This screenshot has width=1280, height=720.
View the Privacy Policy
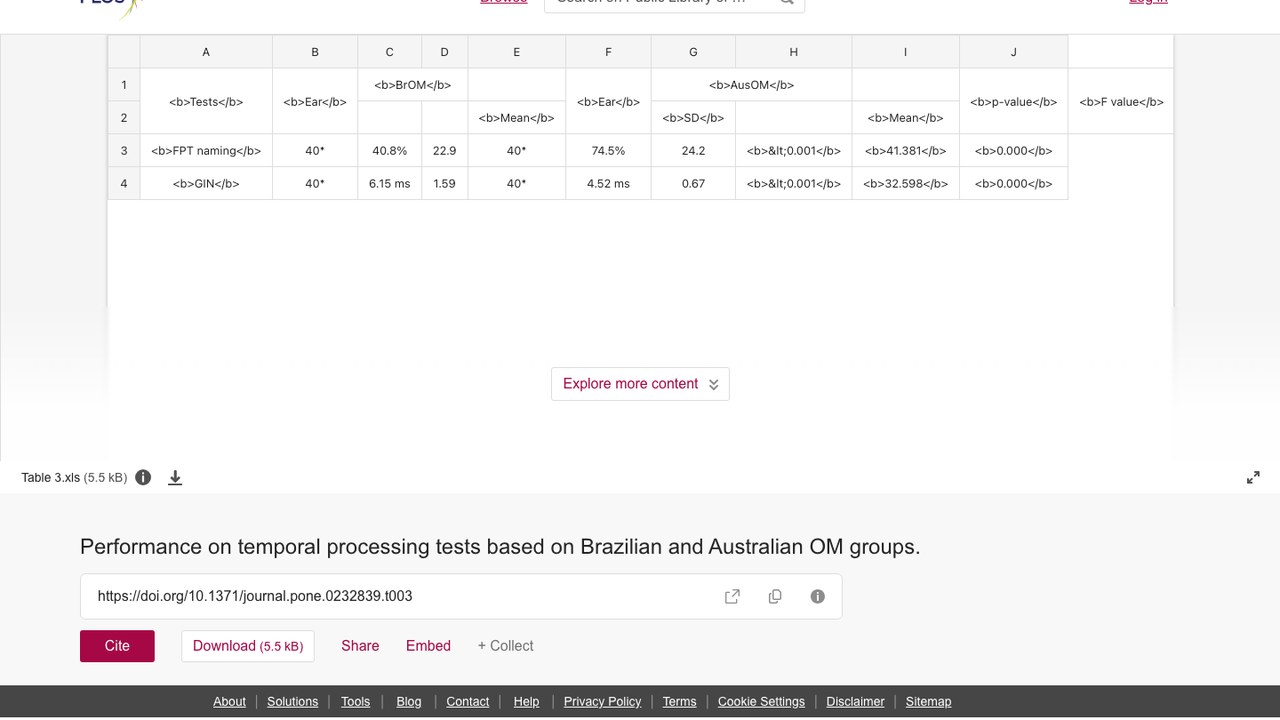coord(602,702)
